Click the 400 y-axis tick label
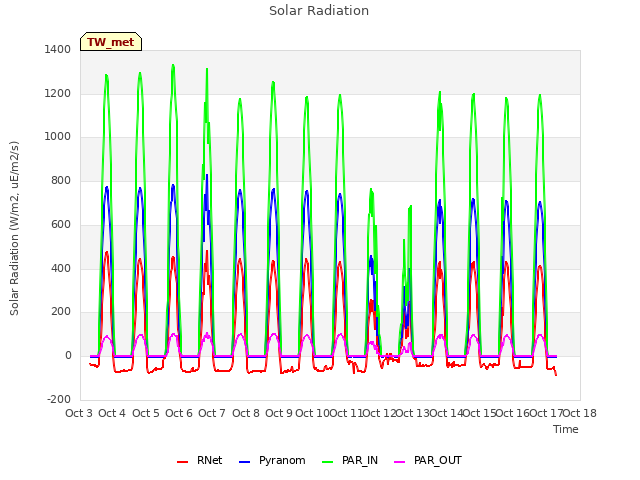 tap(61, 268)
